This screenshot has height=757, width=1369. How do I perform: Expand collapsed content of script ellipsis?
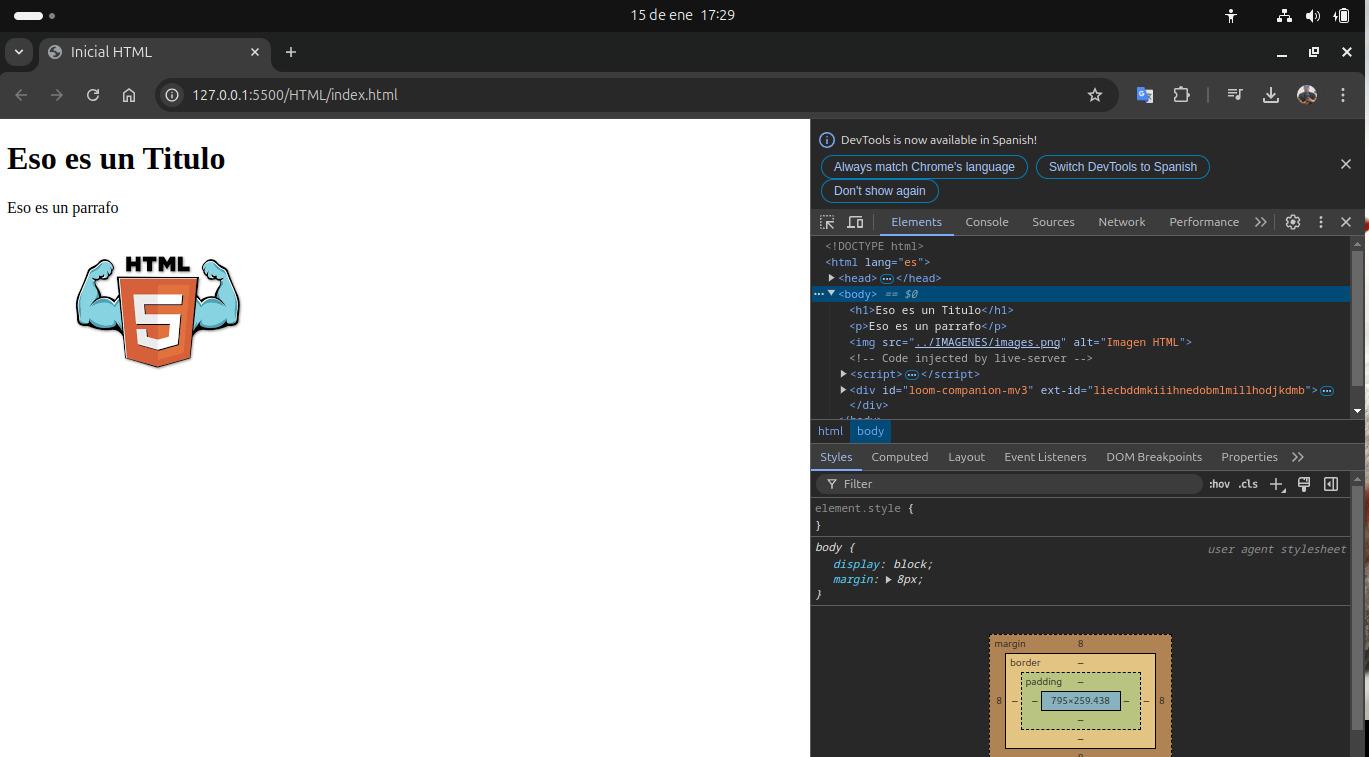912,375
